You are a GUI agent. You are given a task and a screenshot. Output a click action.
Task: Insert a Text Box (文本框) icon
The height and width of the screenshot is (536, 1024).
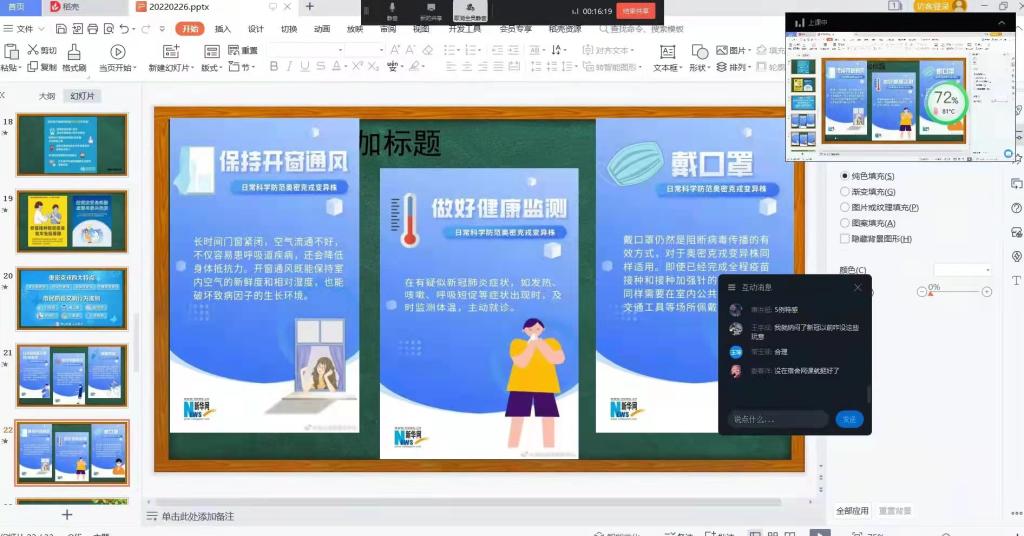(665, 51)
